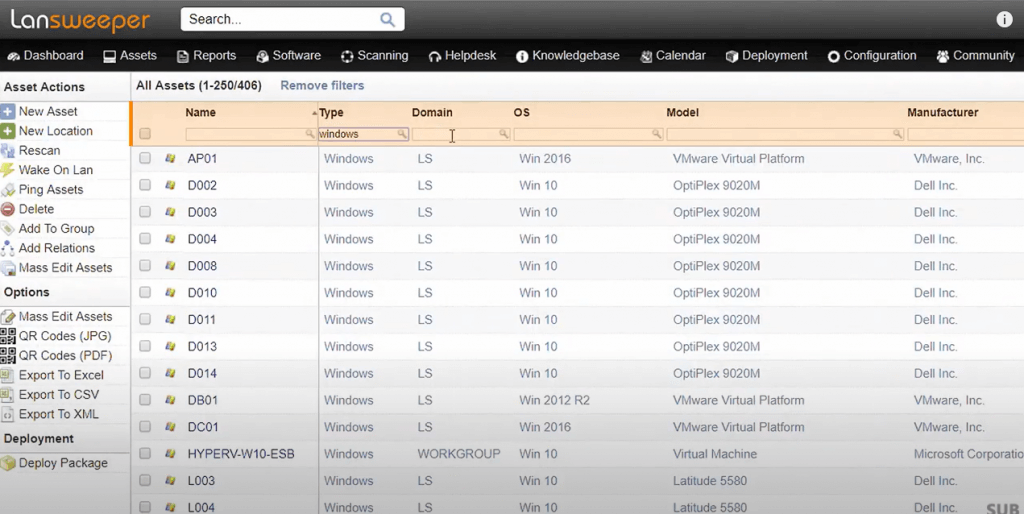
Task: Click the Remove filters link
Action: (x=322, y=86)
